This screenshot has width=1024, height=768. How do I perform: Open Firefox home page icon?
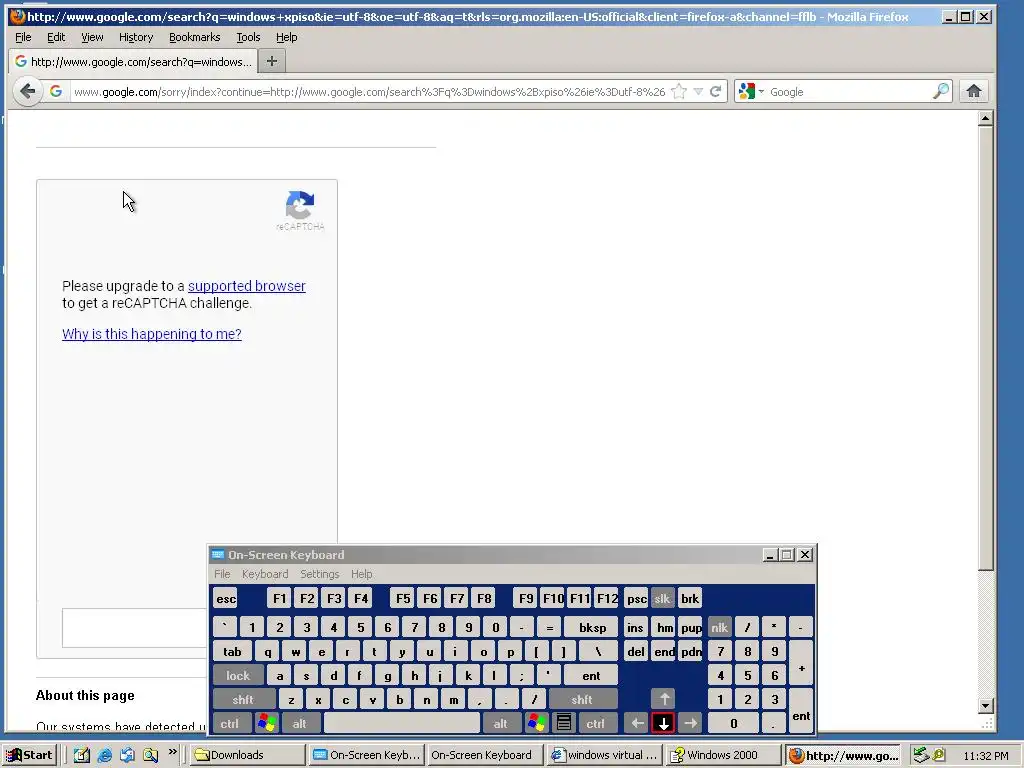coord(974,91)
